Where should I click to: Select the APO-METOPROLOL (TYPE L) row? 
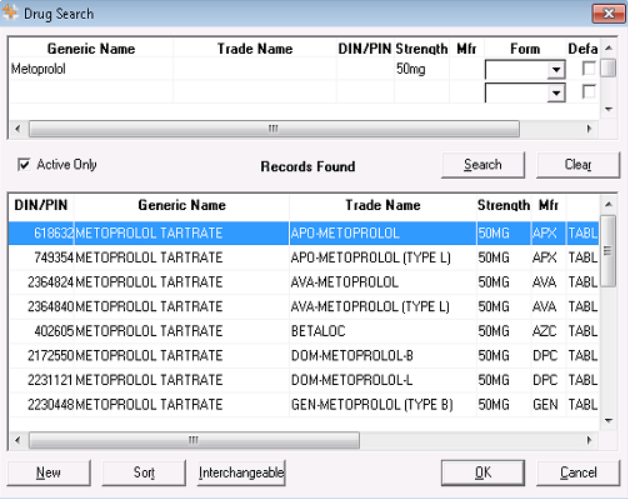click(x=304, y=258)
